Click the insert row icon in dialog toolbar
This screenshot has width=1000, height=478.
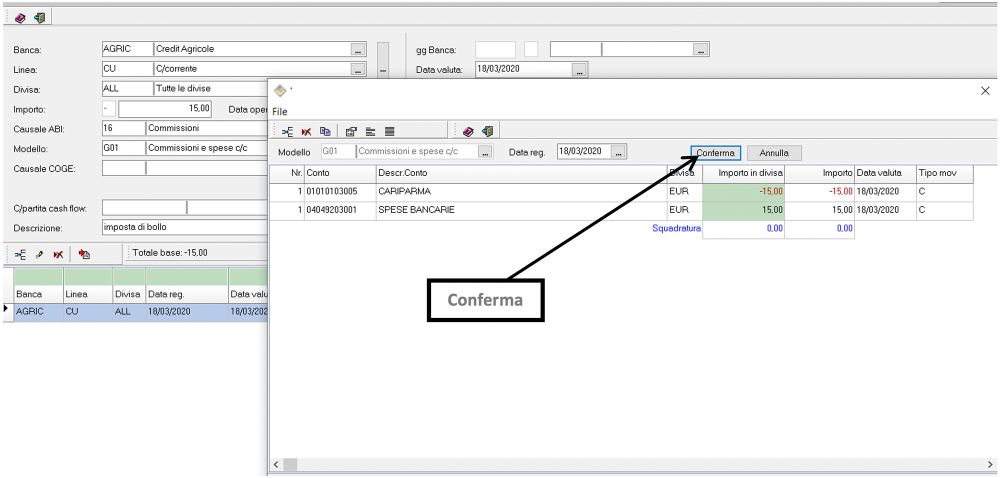[x=287, y=131]
